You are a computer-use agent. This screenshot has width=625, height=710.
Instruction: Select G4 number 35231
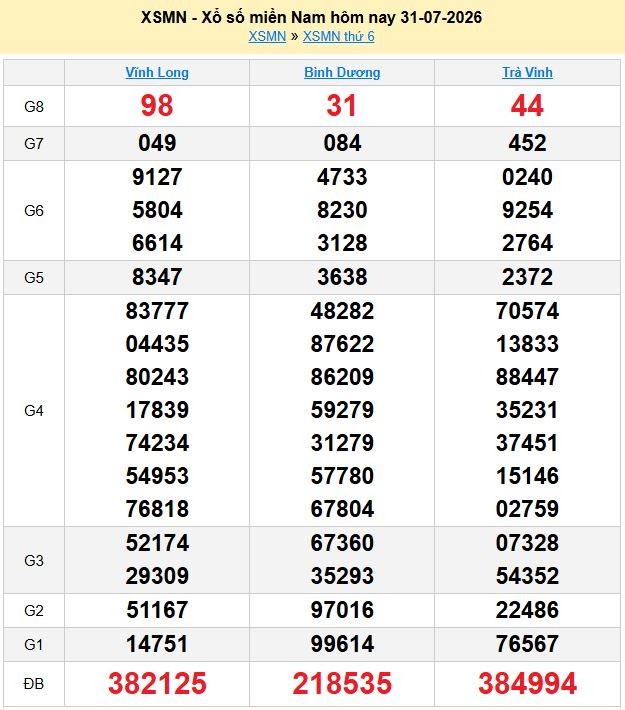[x=527, y=410]
